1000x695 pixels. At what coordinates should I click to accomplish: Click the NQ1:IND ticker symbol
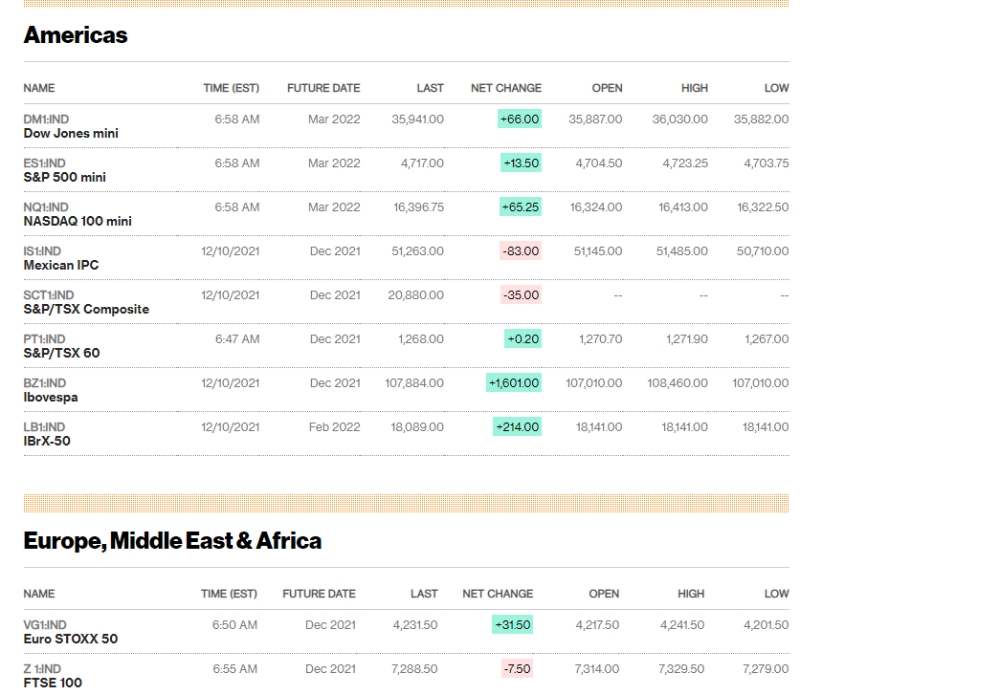46,207
